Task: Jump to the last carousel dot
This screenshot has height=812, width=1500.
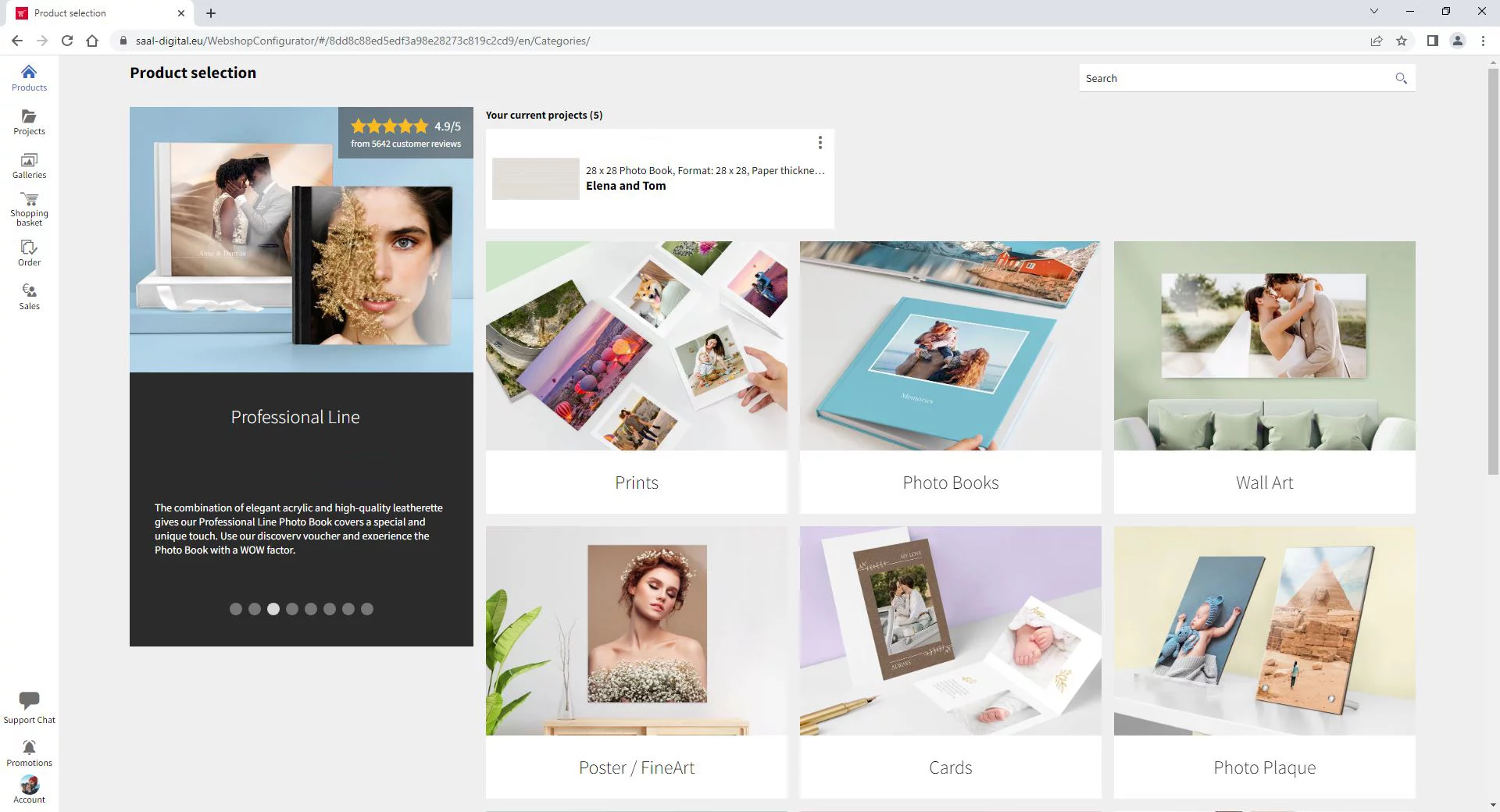Action: (367, 609)
